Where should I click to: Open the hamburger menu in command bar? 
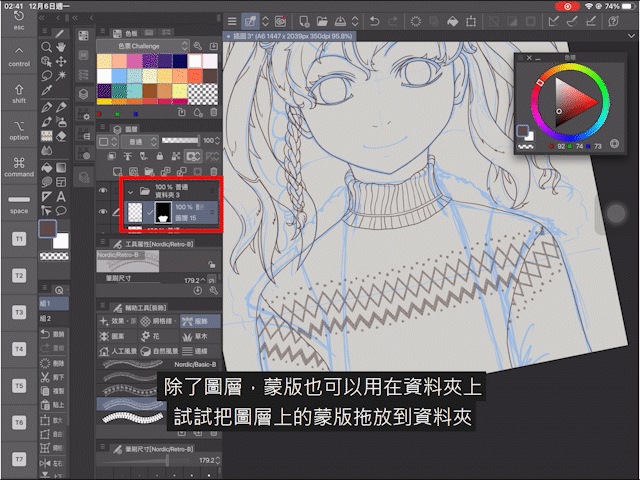tap(232, 21)
